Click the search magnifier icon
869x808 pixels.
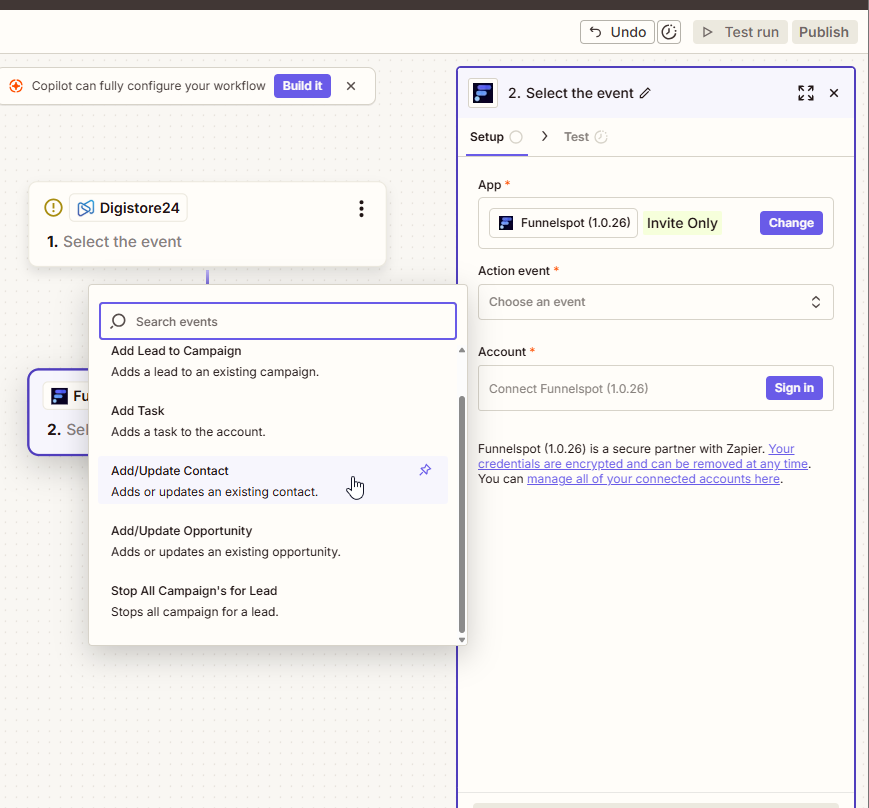point(118,321)
